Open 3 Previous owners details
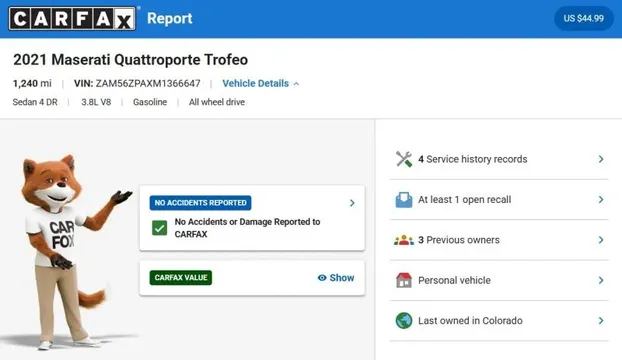This screenshot has width=622, height=360. [499, 240]
